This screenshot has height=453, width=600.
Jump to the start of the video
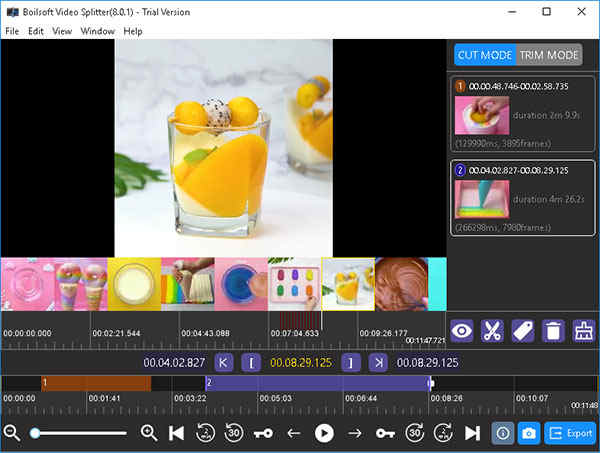pos(177,433)
